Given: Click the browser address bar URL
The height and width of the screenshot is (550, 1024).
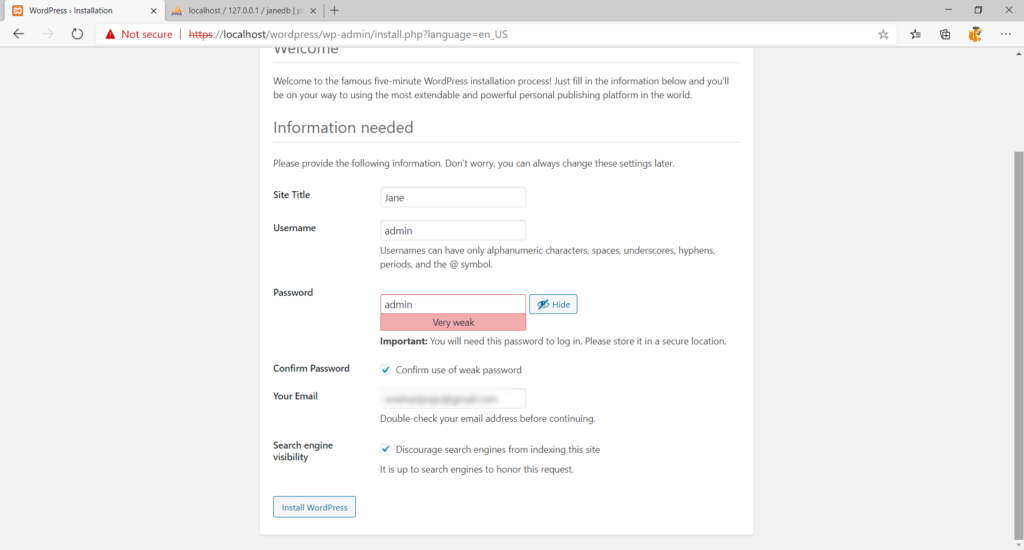Looking at the screenshot, I should pyautogui.click(x=348, y=35).
